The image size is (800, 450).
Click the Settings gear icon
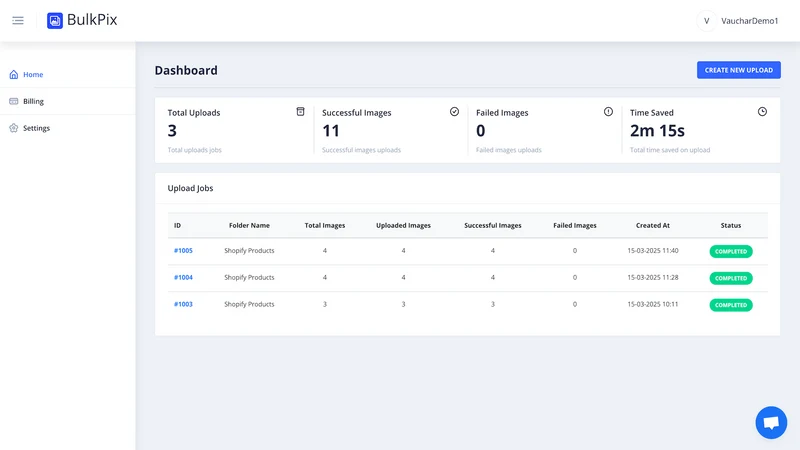(14, 128)
